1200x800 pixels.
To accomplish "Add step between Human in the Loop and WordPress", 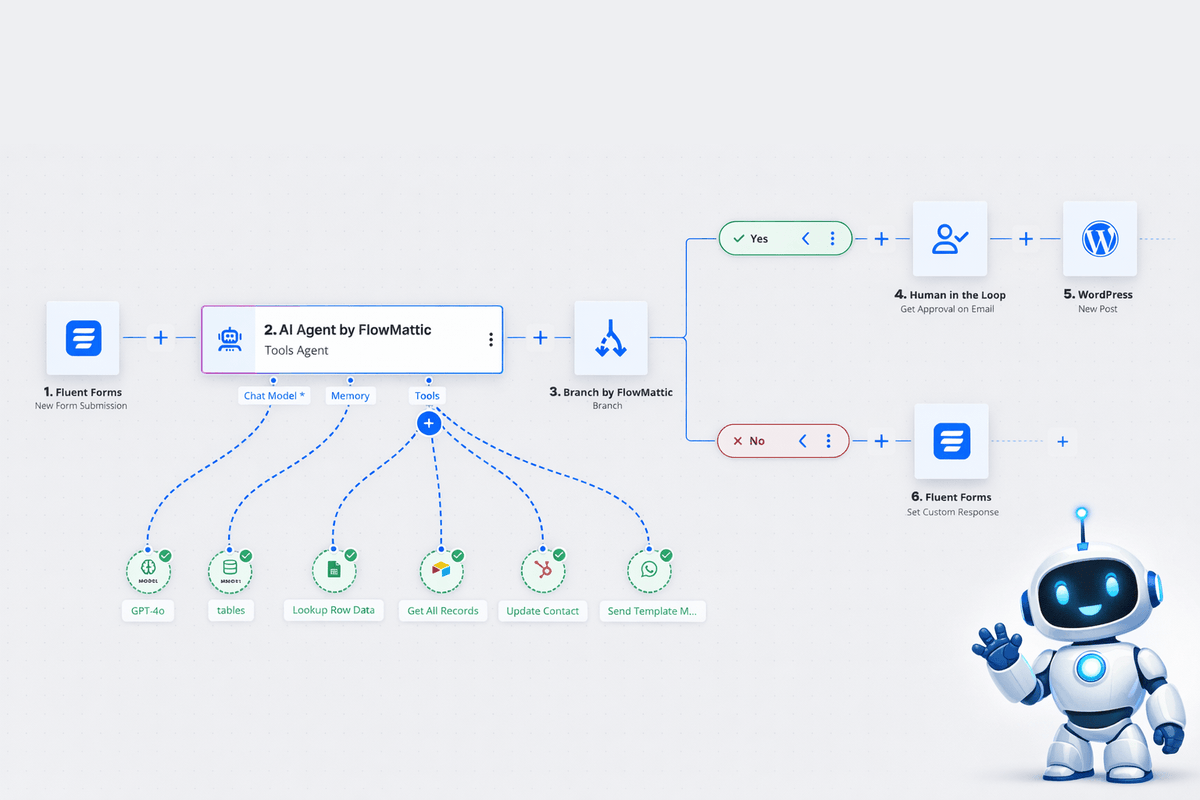I will [1025, 239].
